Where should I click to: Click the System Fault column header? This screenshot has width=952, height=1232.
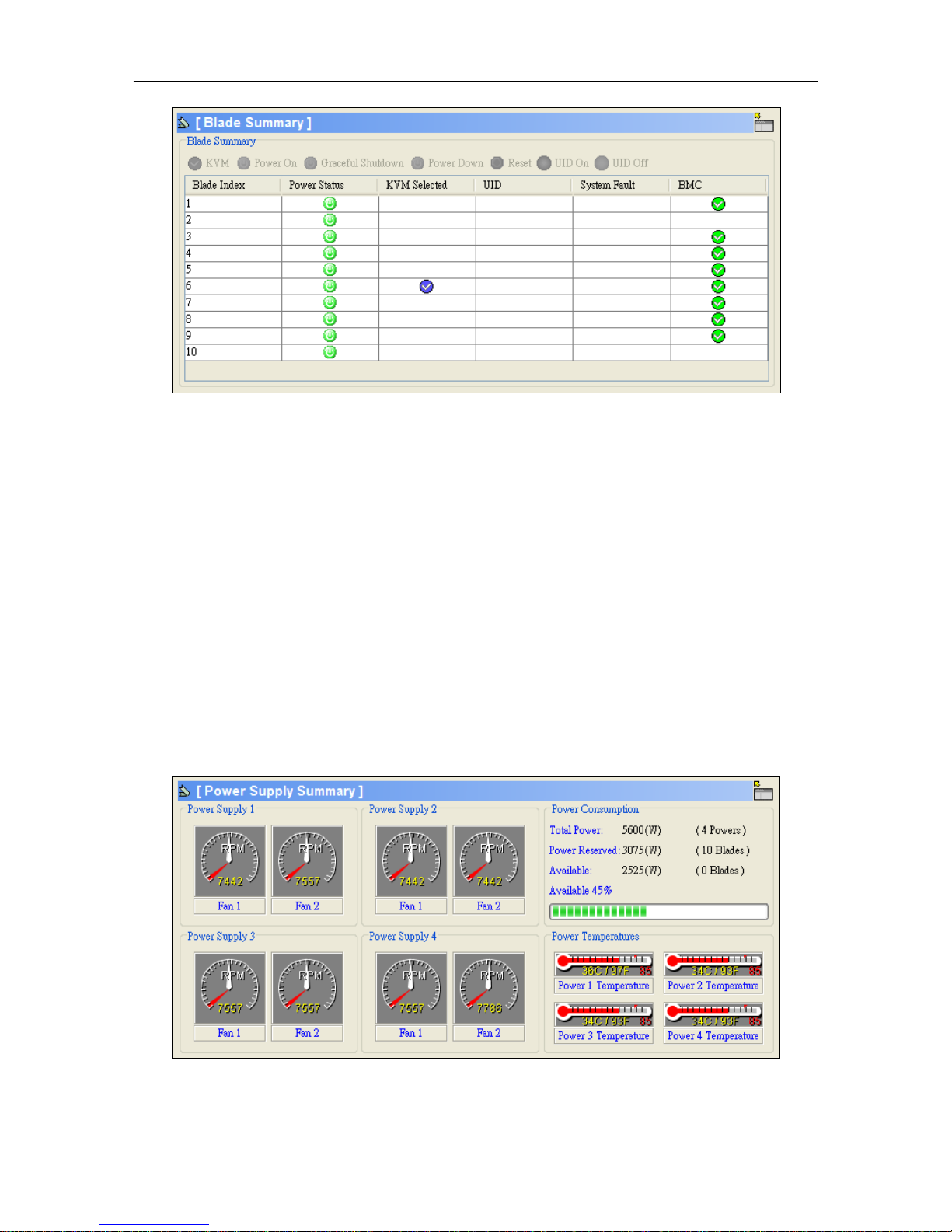tap(621, 185)
